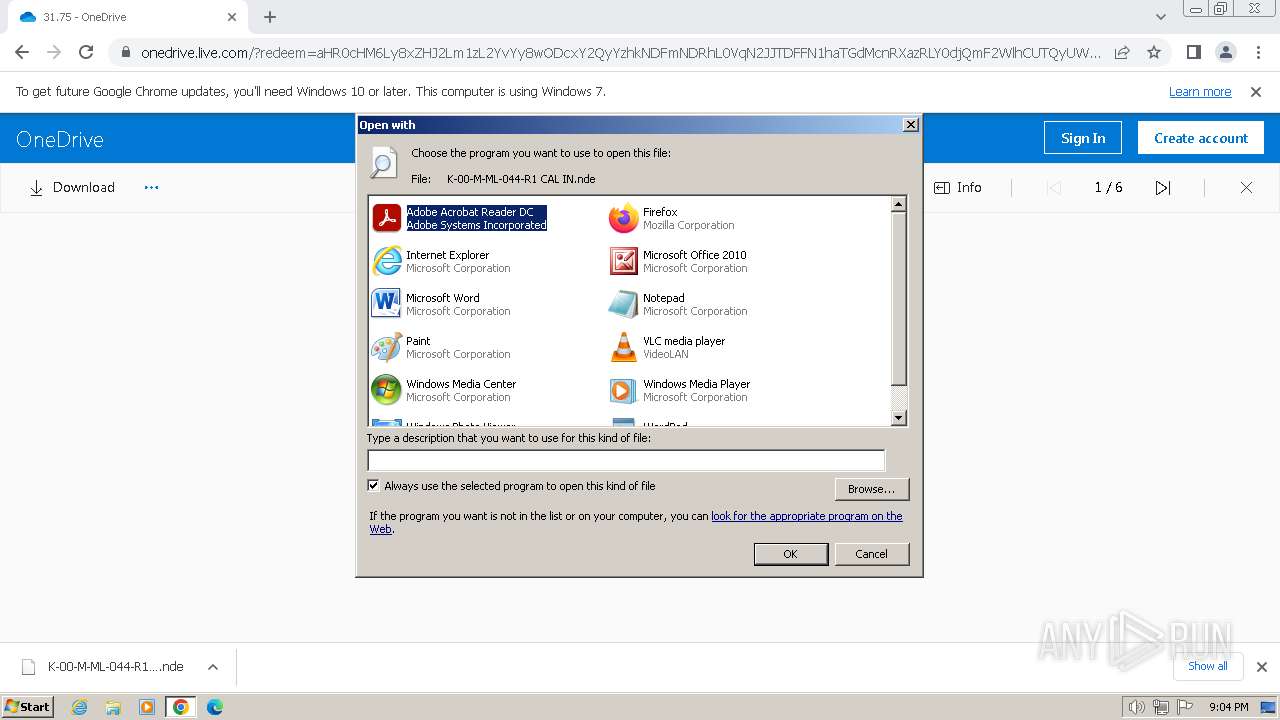Close the 31.75 - OneDrive tab
The image size is (1280, 720).
(x=232, y=17)
